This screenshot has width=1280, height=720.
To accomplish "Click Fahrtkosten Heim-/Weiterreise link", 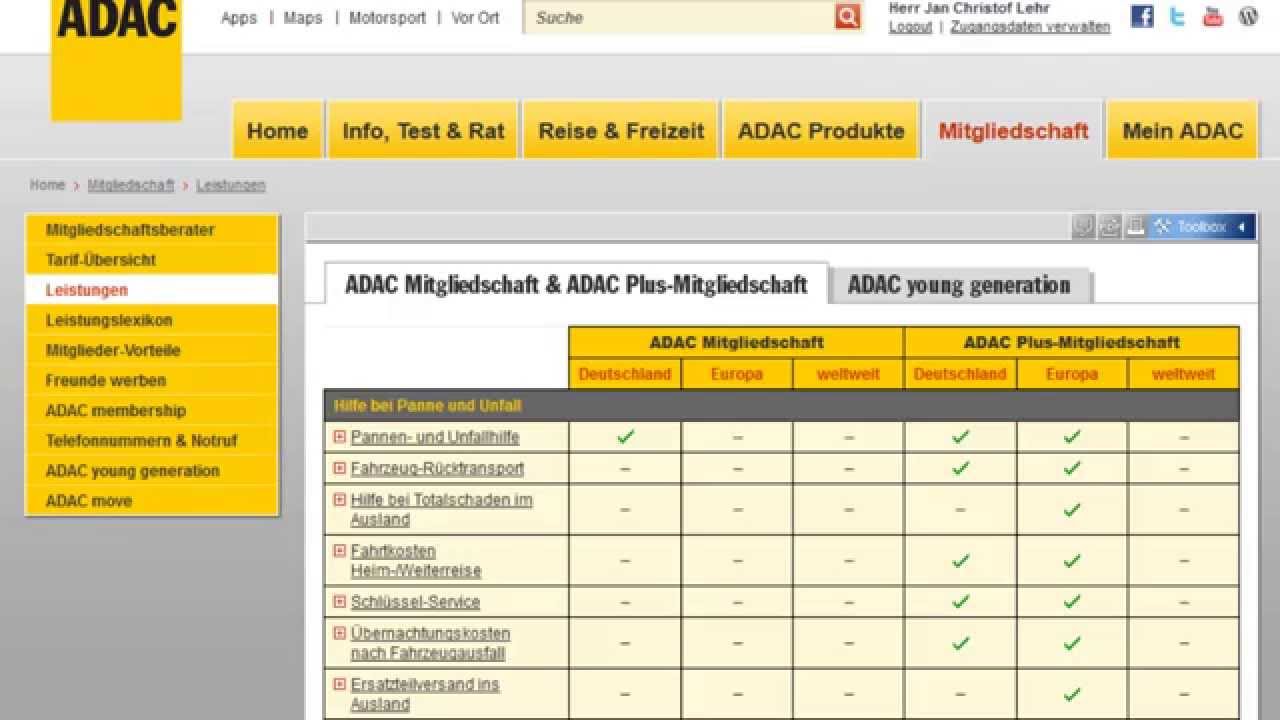I will 416,560.
